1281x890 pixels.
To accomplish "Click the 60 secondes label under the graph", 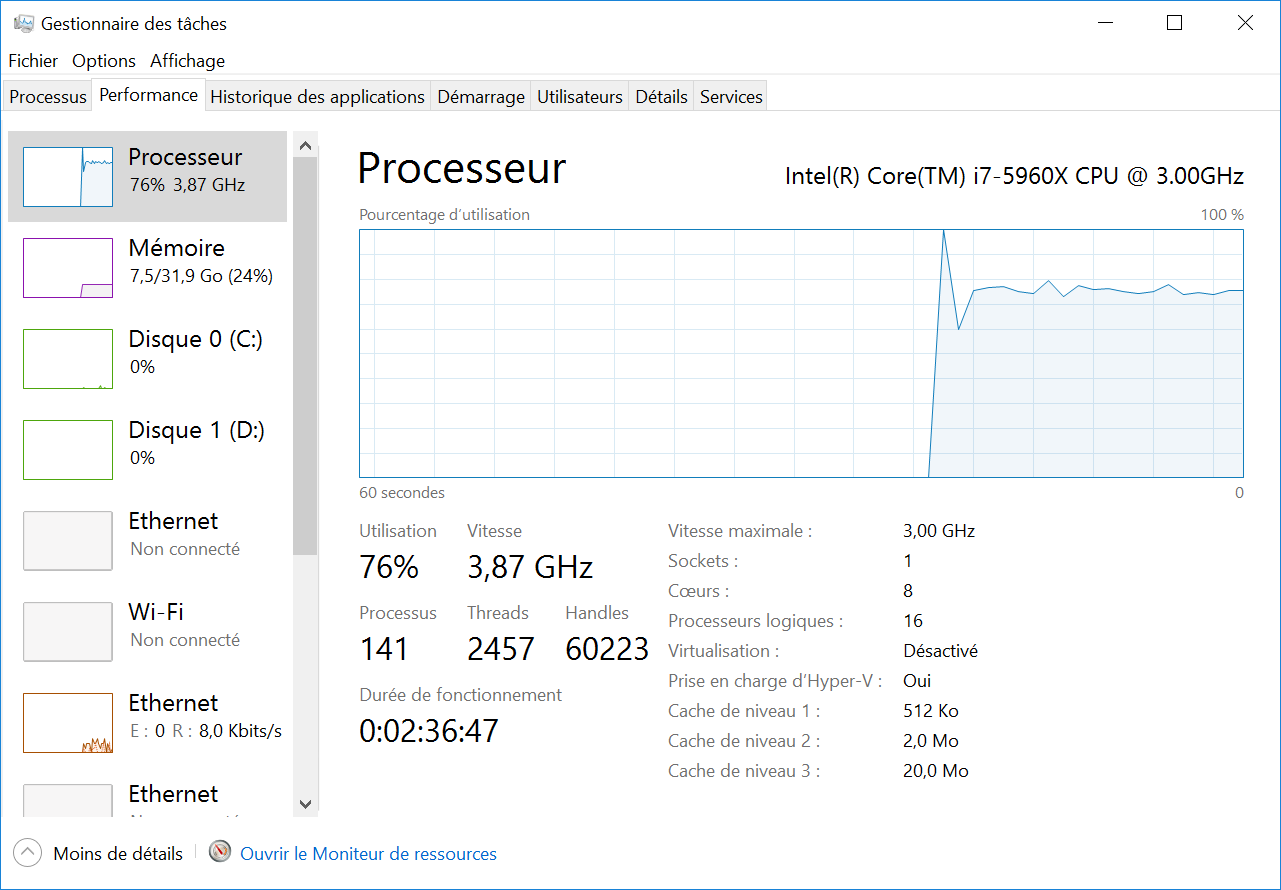I will (x=402, y=493).
